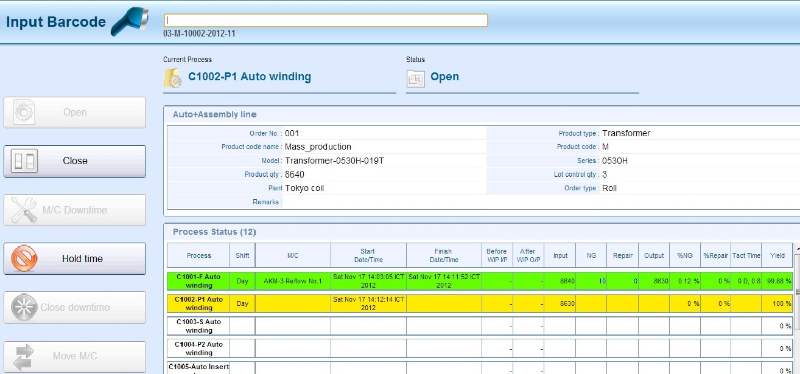Click the switch icon on Close button
This screenshot has height=374, width=800.
pyautogui.click(x=24, y=161)
